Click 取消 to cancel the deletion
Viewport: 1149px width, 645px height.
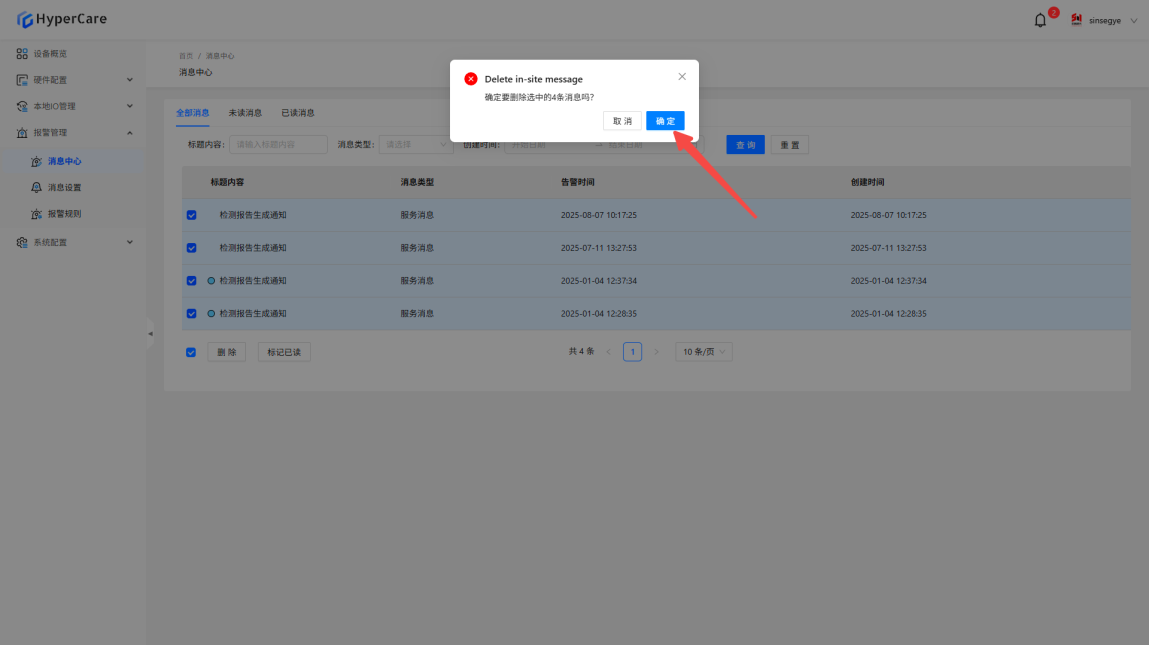622,121
